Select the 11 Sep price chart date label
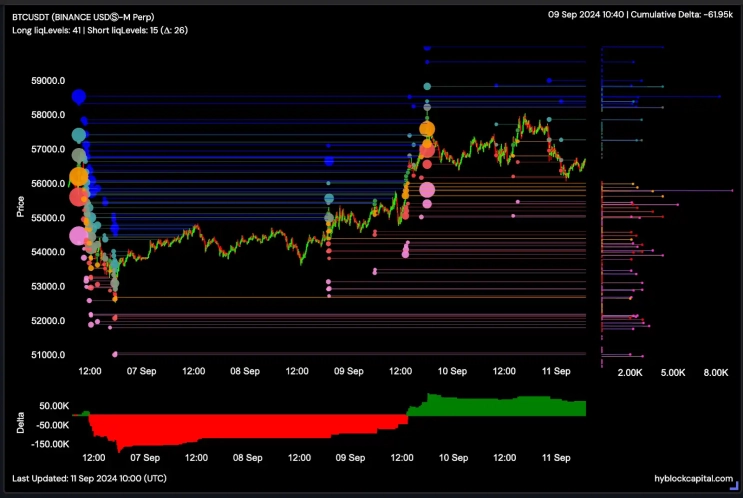This screenshot has height=498, width=743. [555, 372]
